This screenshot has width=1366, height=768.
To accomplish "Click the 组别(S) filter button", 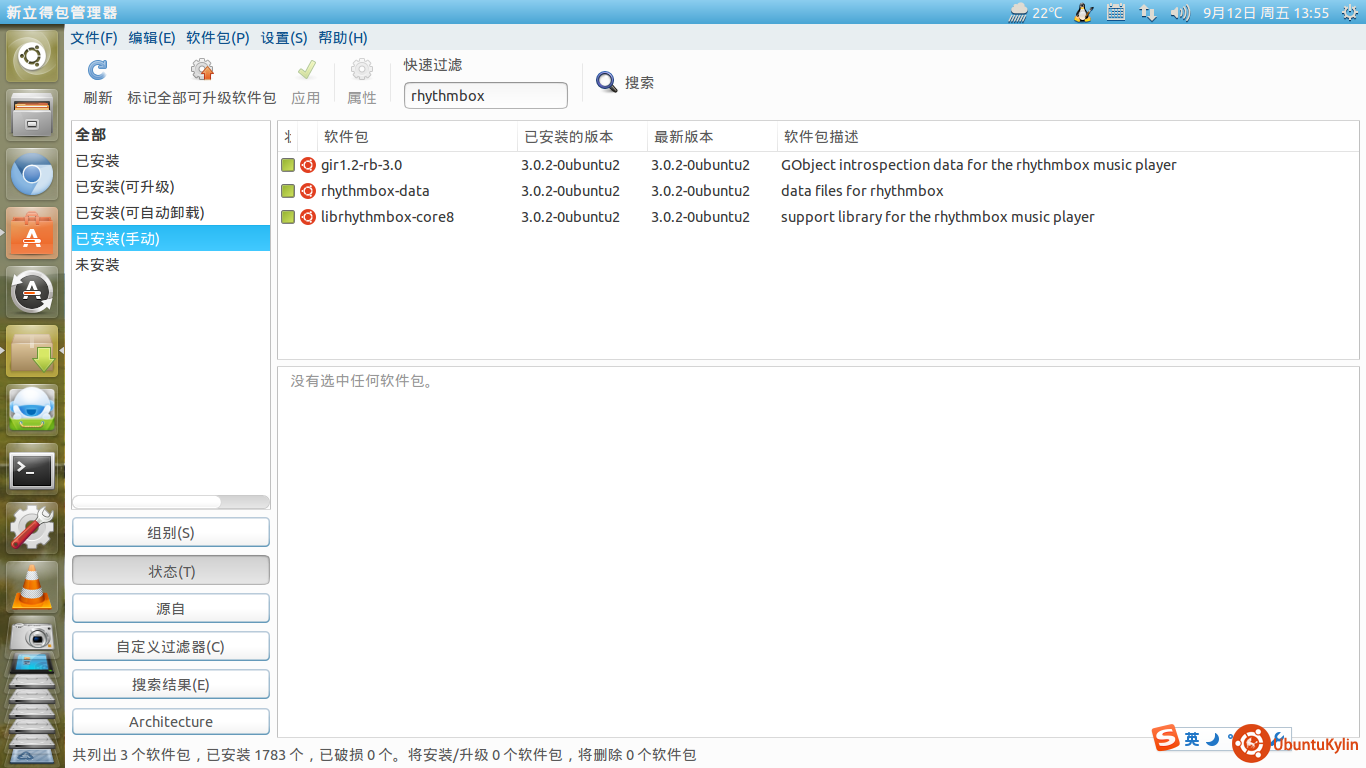I will coord(171,533).
